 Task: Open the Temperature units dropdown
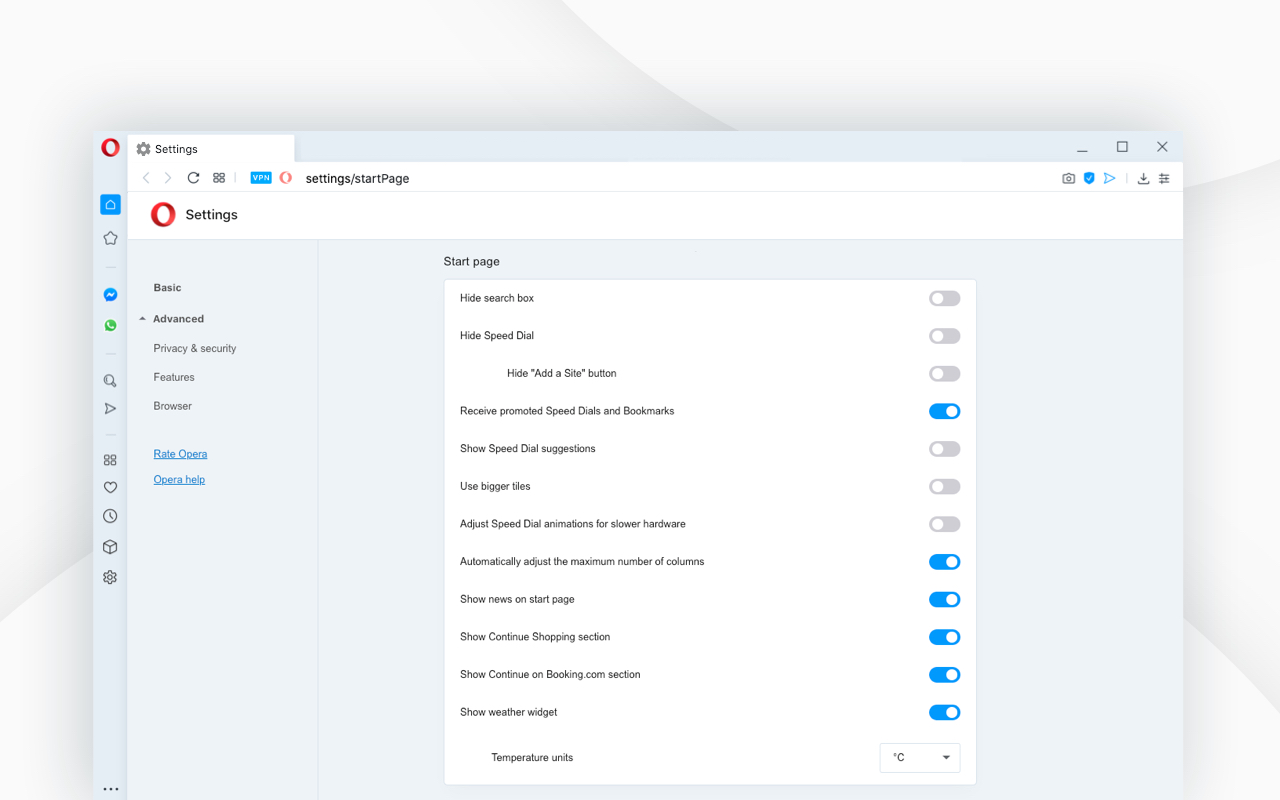(919, 757)
